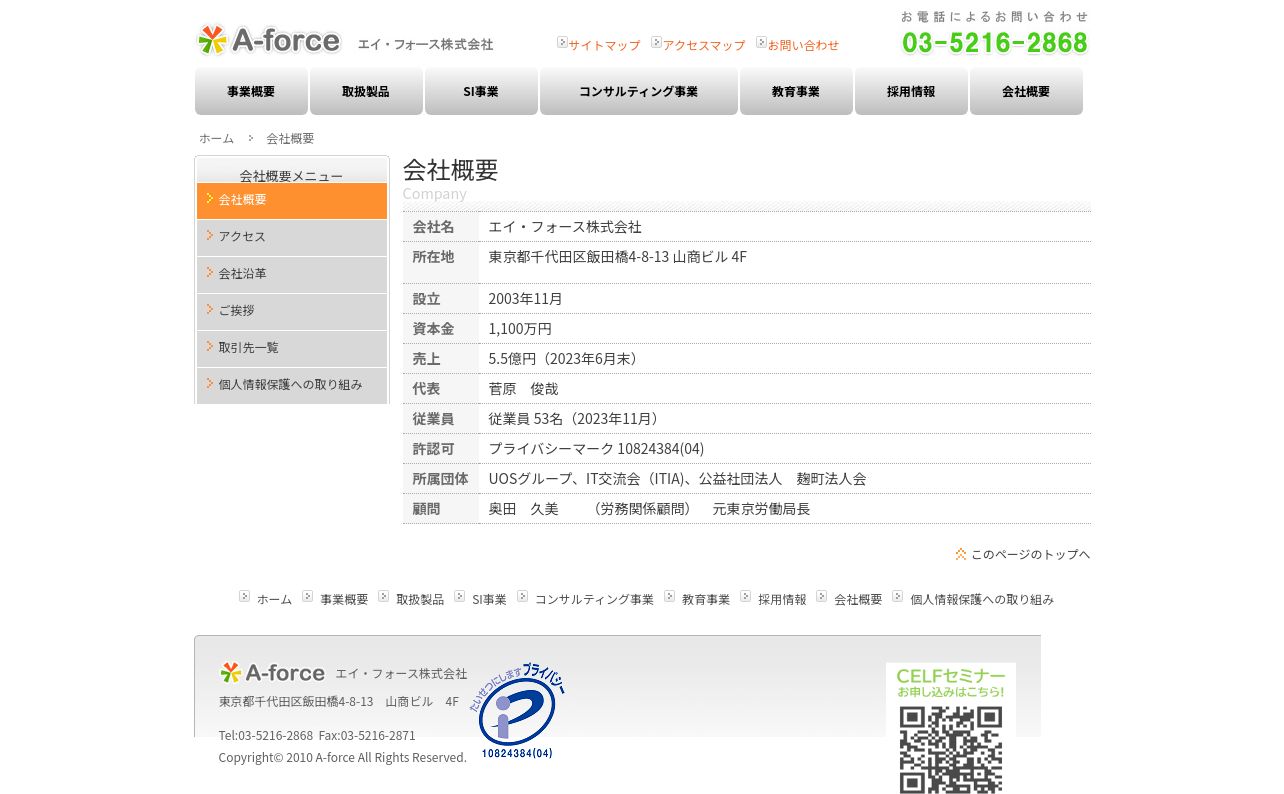Click the 会社概要メニュー sidebar heading

tap(291, 176)
